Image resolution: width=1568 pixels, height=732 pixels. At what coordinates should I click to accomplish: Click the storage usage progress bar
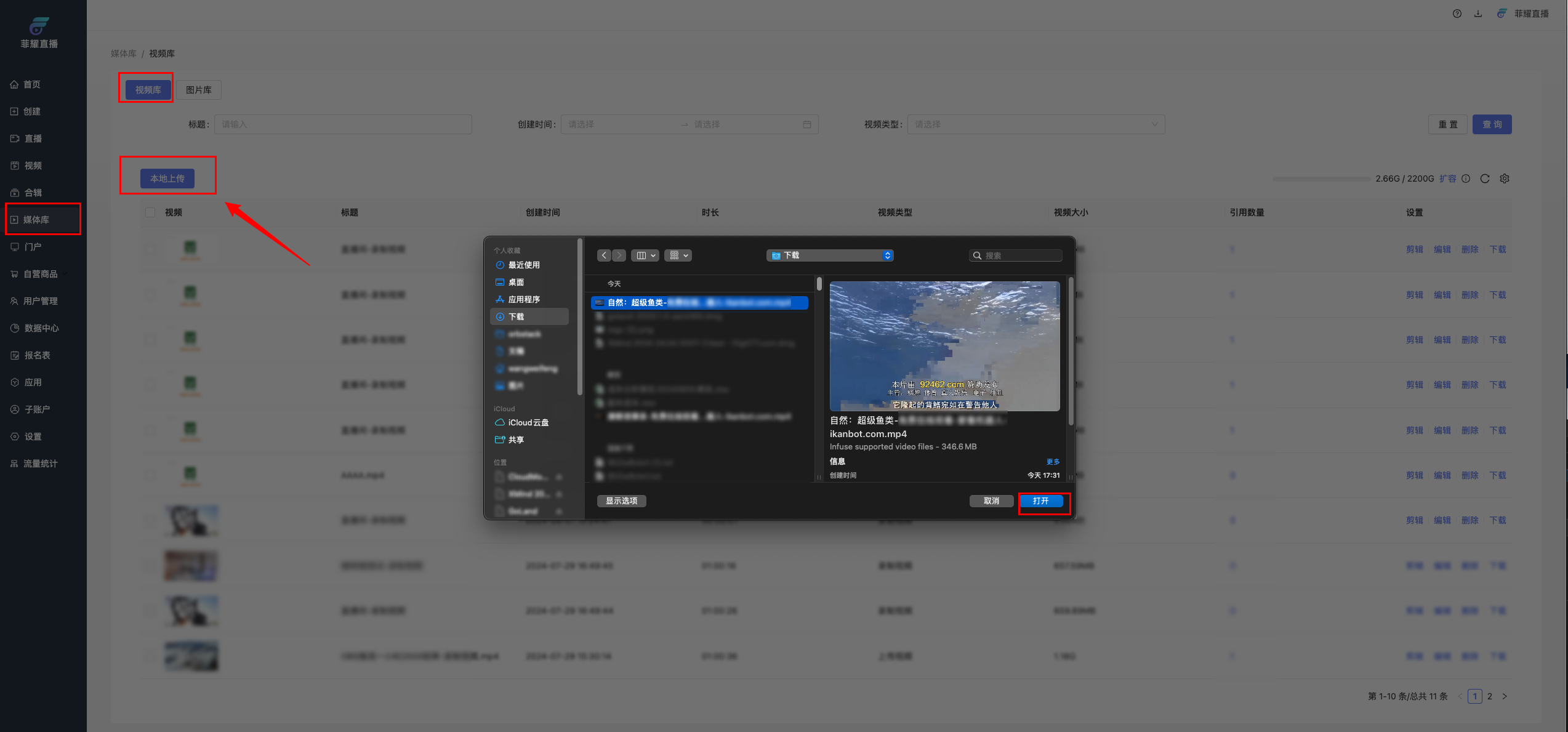pos(1321,179)
